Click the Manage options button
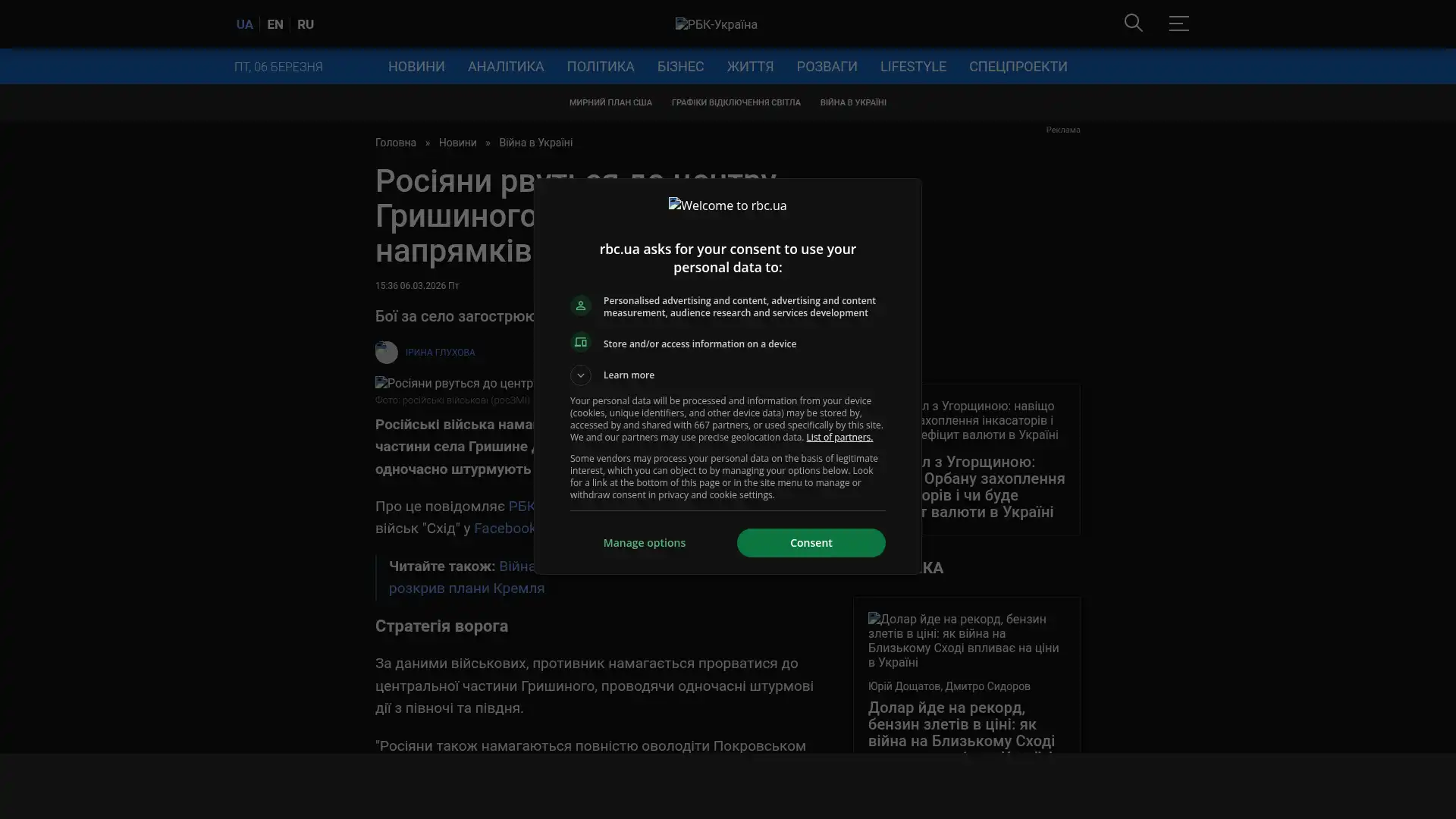This screenshot has width=1456, height=819. (x=644, y=543)
